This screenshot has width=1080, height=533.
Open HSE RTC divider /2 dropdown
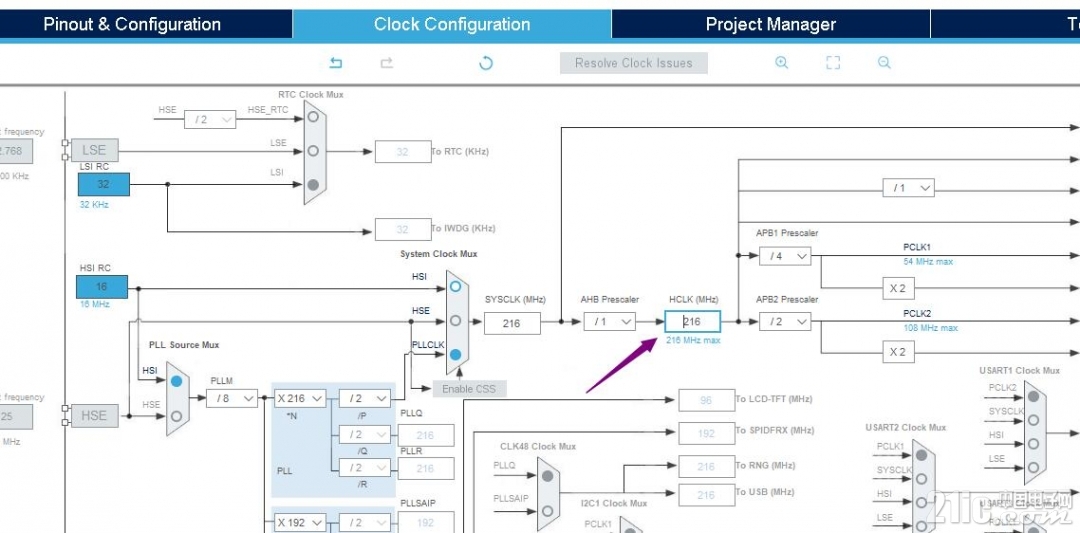point(210,119)
